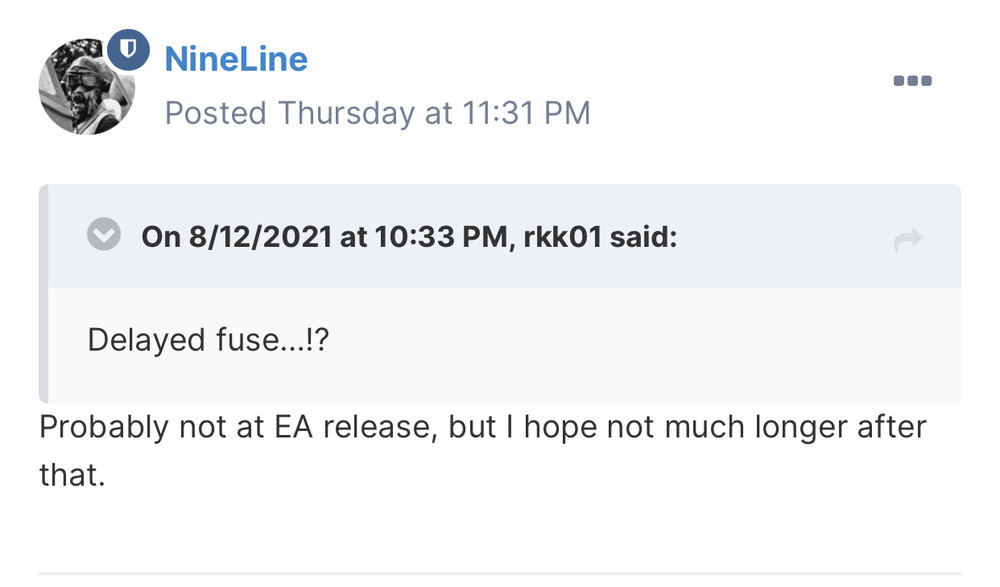The width and height of the screenshot is (1000, 587).
Task: Click "said:" at the quote header end
Action: pyautogui.click(x=643, y=238)
